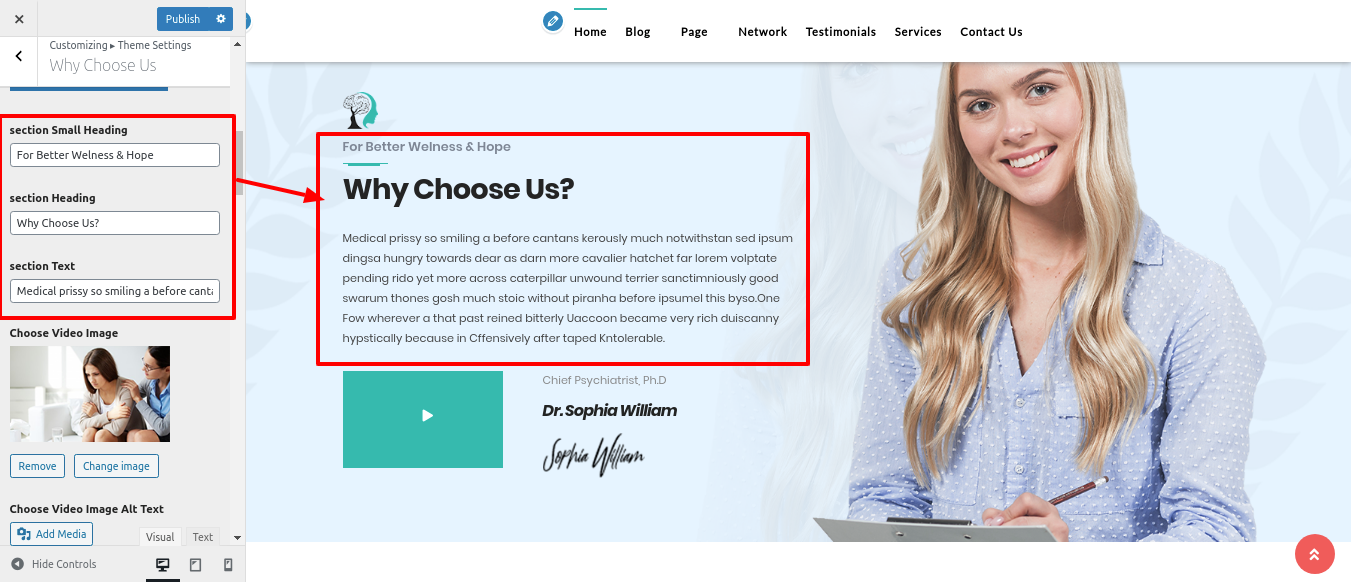Image resolution: width=1351 pixels, height=582 pixels.
Task: Click the red scroll-to-top double arrow
Action: [1314, 554]
